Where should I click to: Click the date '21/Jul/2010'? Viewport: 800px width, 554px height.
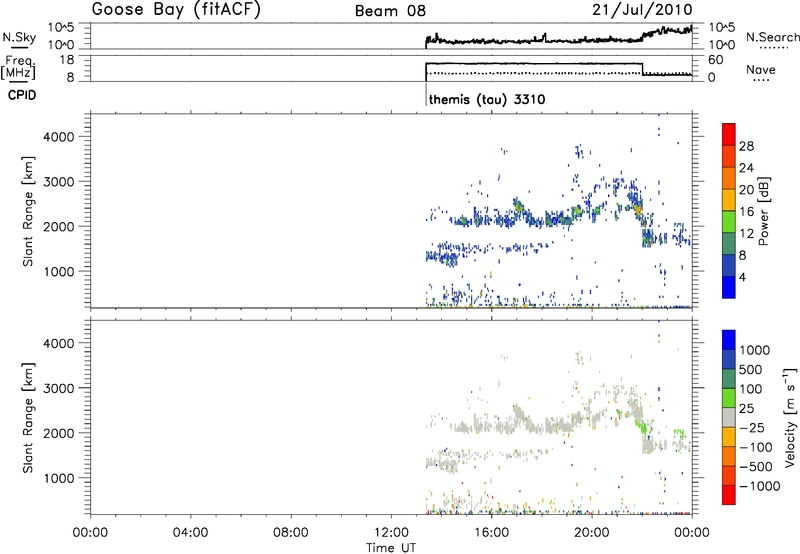tap(642, 9)
